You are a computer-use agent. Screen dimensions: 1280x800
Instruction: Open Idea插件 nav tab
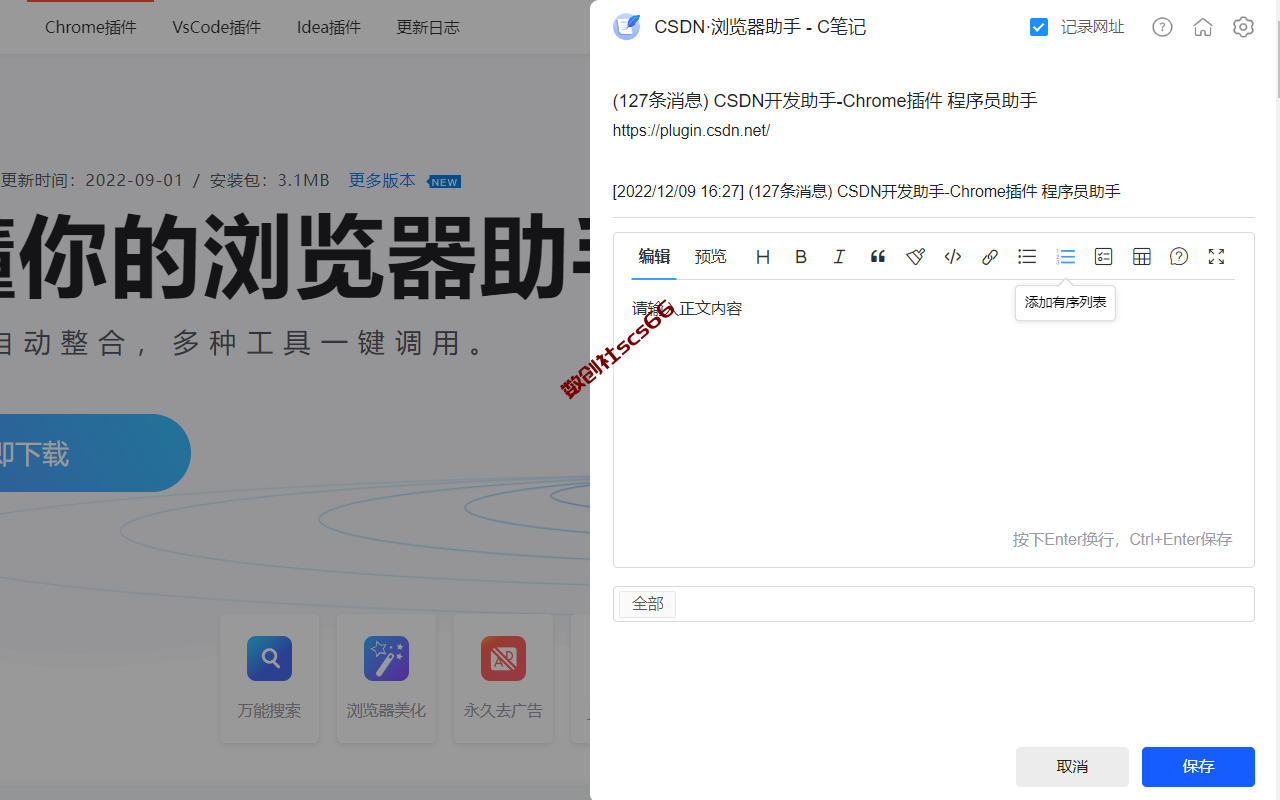pyautogui.click(x=329, y=27)
